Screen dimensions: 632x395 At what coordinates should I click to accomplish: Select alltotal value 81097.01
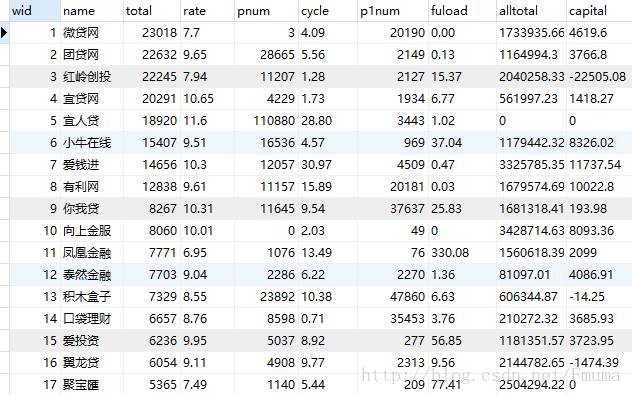(x=525, y=274)
